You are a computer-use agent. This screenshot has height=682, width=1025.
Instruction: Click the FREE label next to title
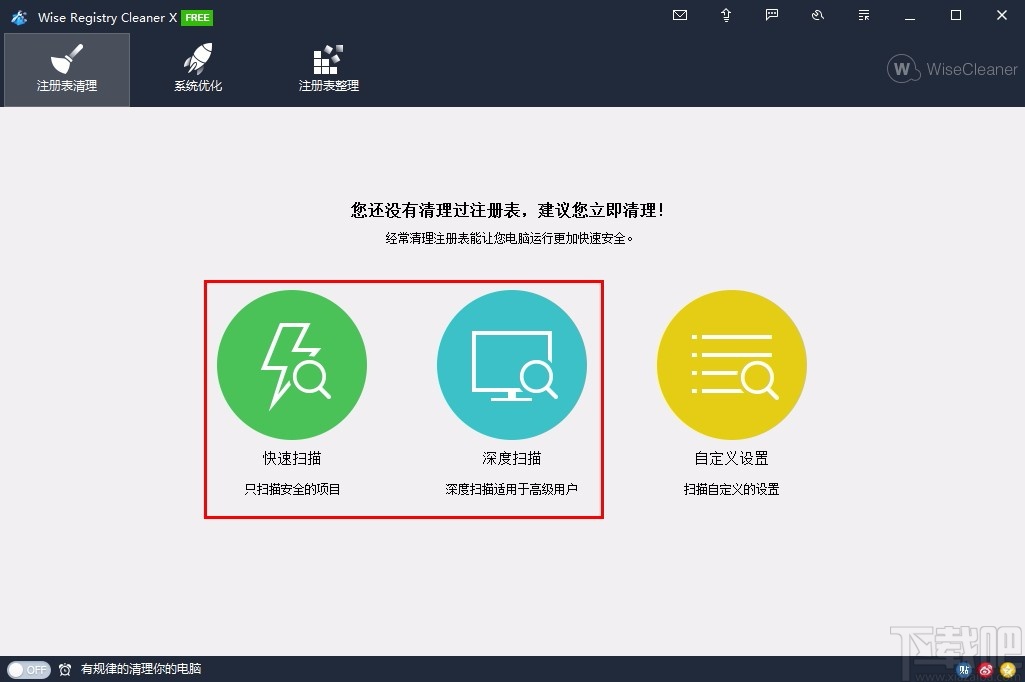point(197,17)
